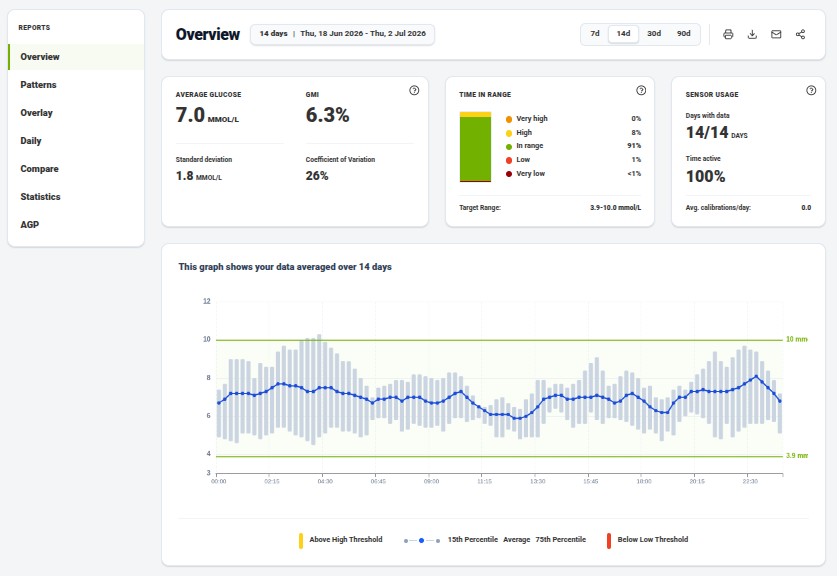Email the report via envelope icon
This screenshot has width=837, height=576.
[x=776, y=34]
